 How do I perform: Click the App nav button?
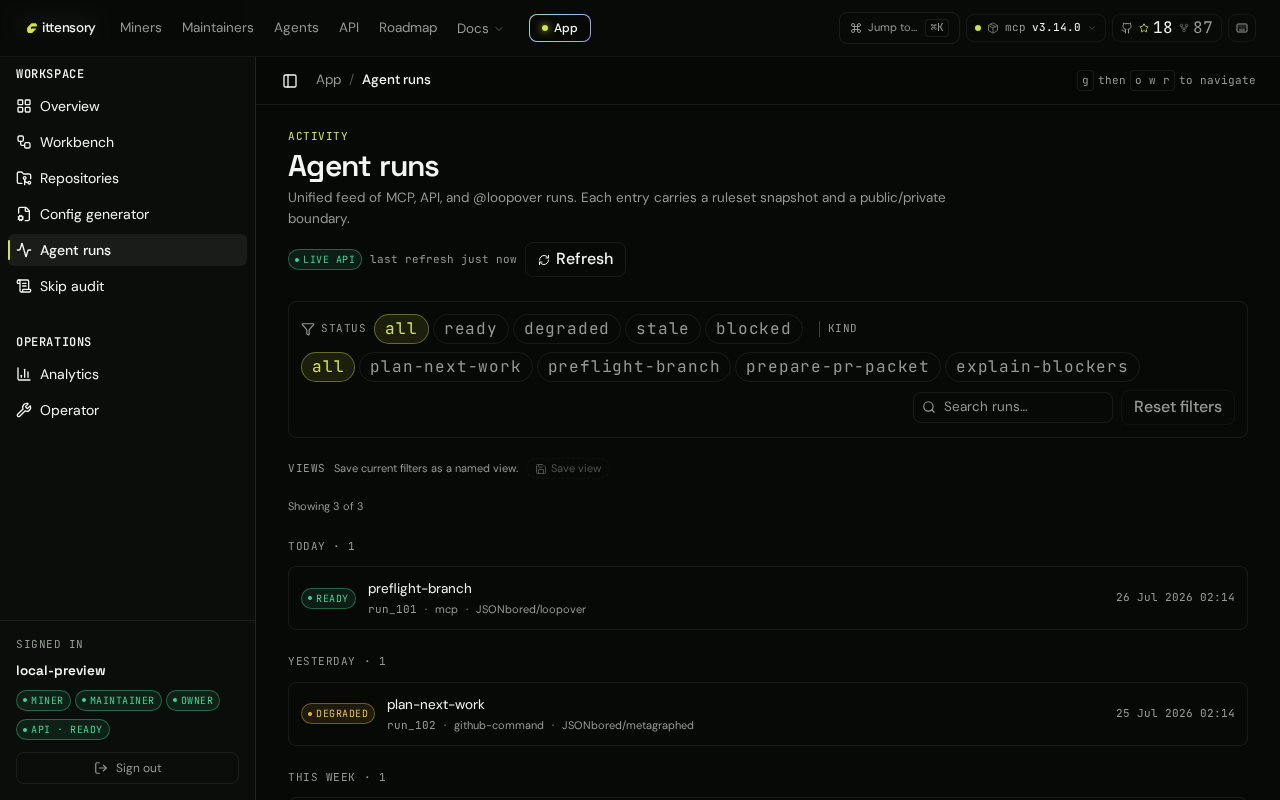560,28
